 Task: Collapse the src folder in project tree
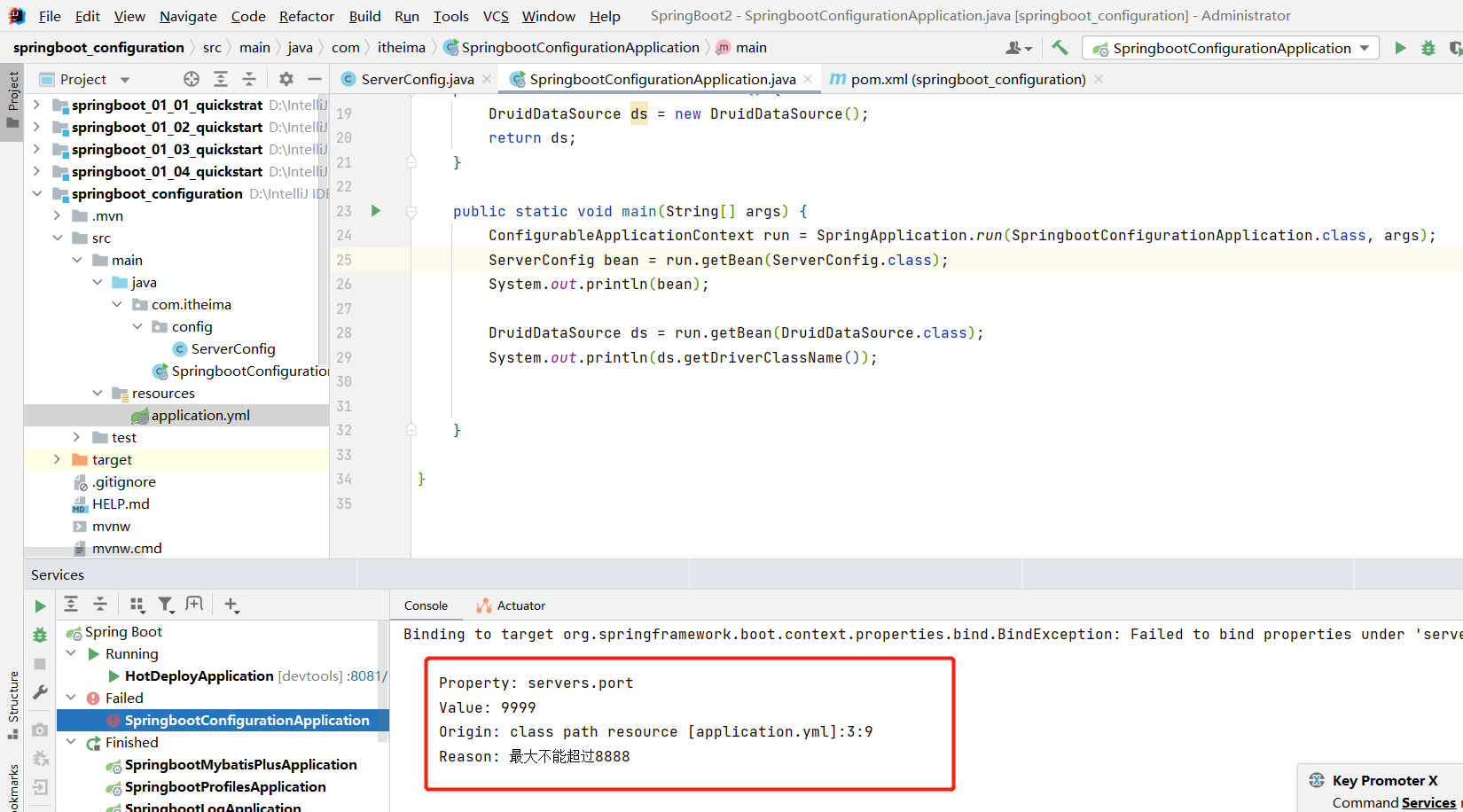pos(57,238)
